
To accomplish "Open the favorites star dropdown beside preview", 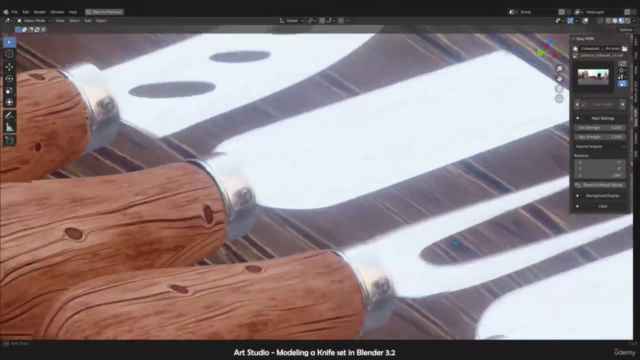I will [x=622, y=70].
